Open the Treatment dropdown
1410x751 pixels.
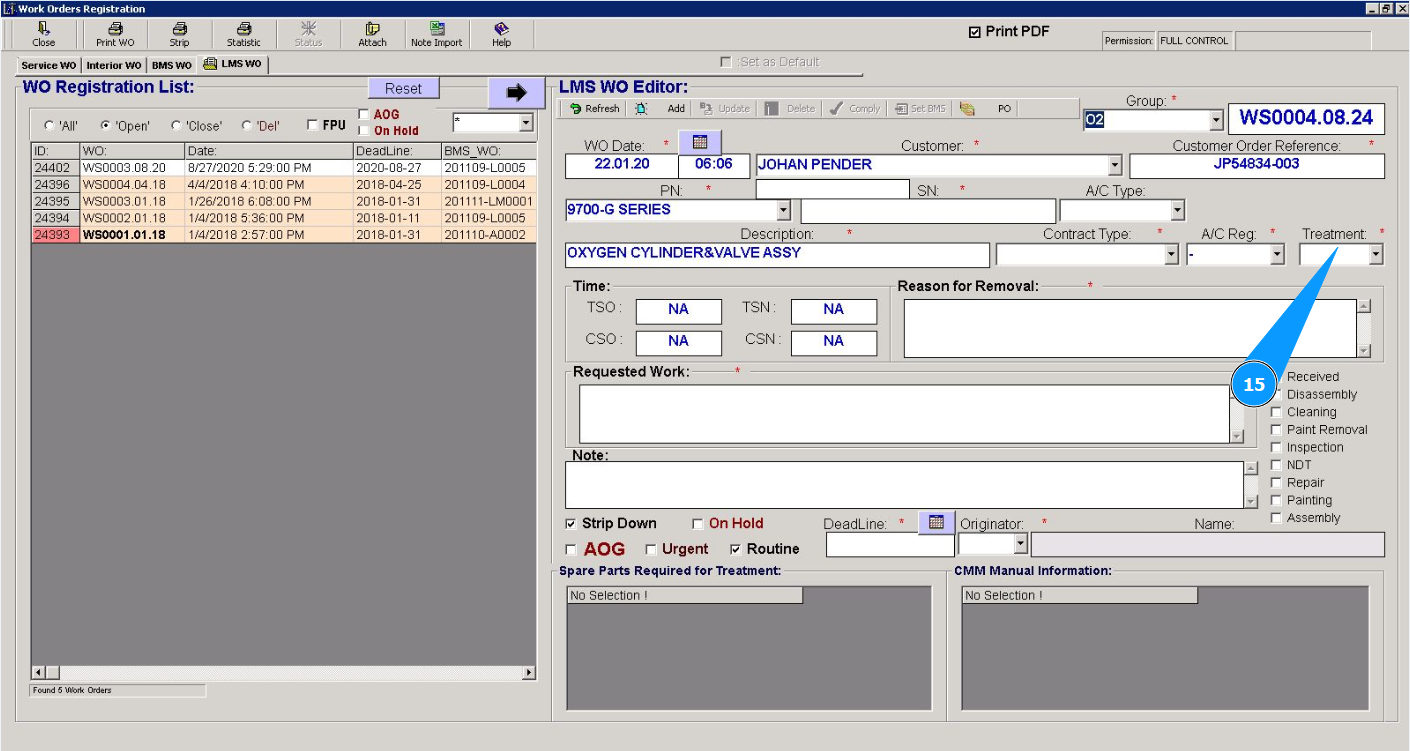(x=1376, y=255)
